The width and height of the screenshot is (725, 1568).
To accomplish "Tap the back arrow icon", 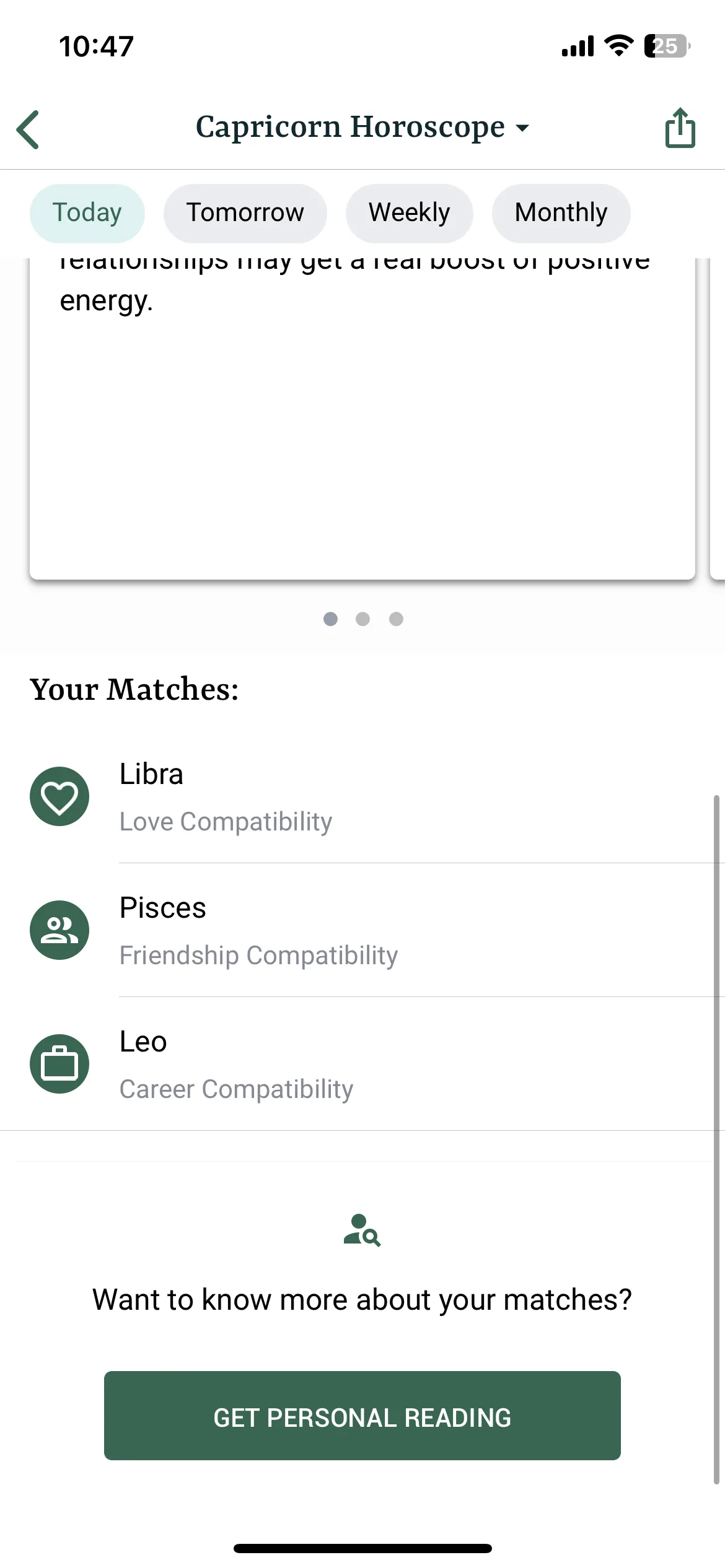I will pyautogui.click(x=28, y=129).
